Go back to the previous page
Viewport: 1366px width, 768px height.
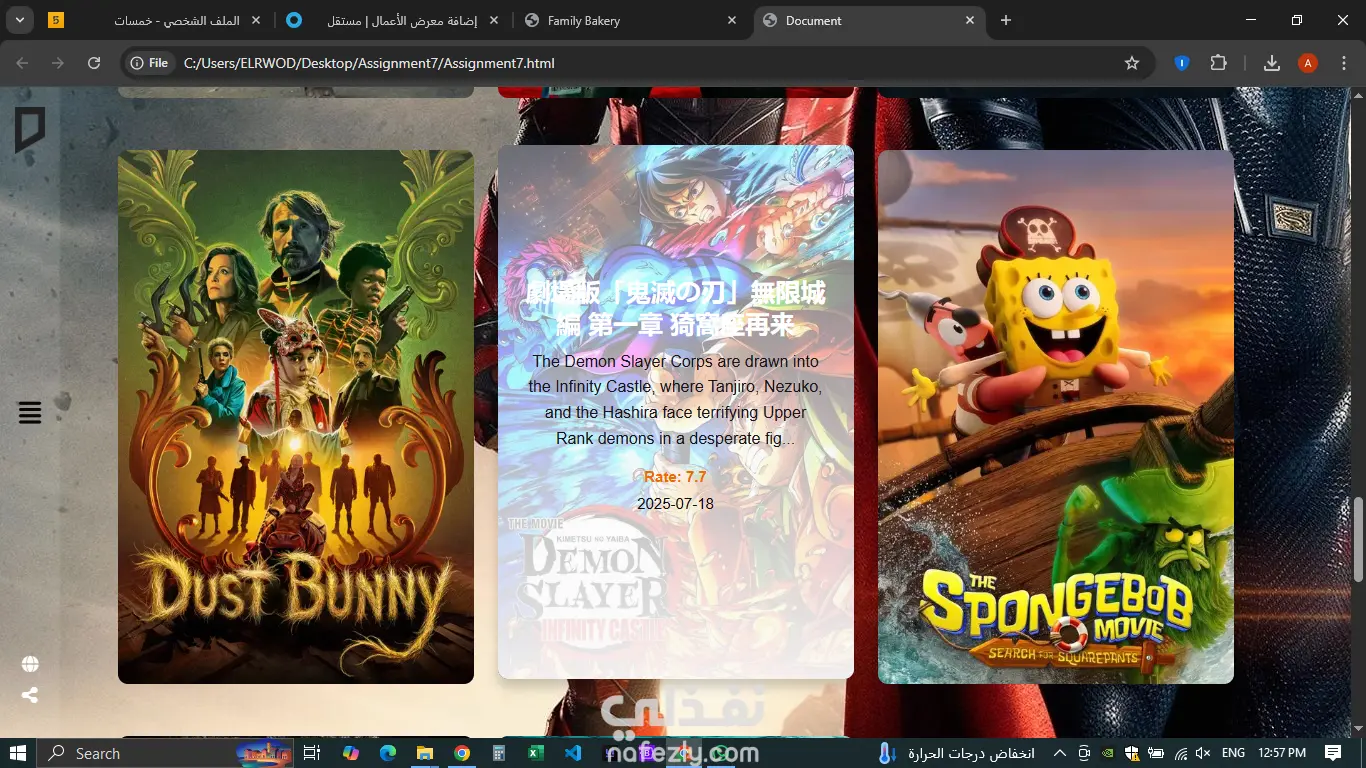pos(23,63)
